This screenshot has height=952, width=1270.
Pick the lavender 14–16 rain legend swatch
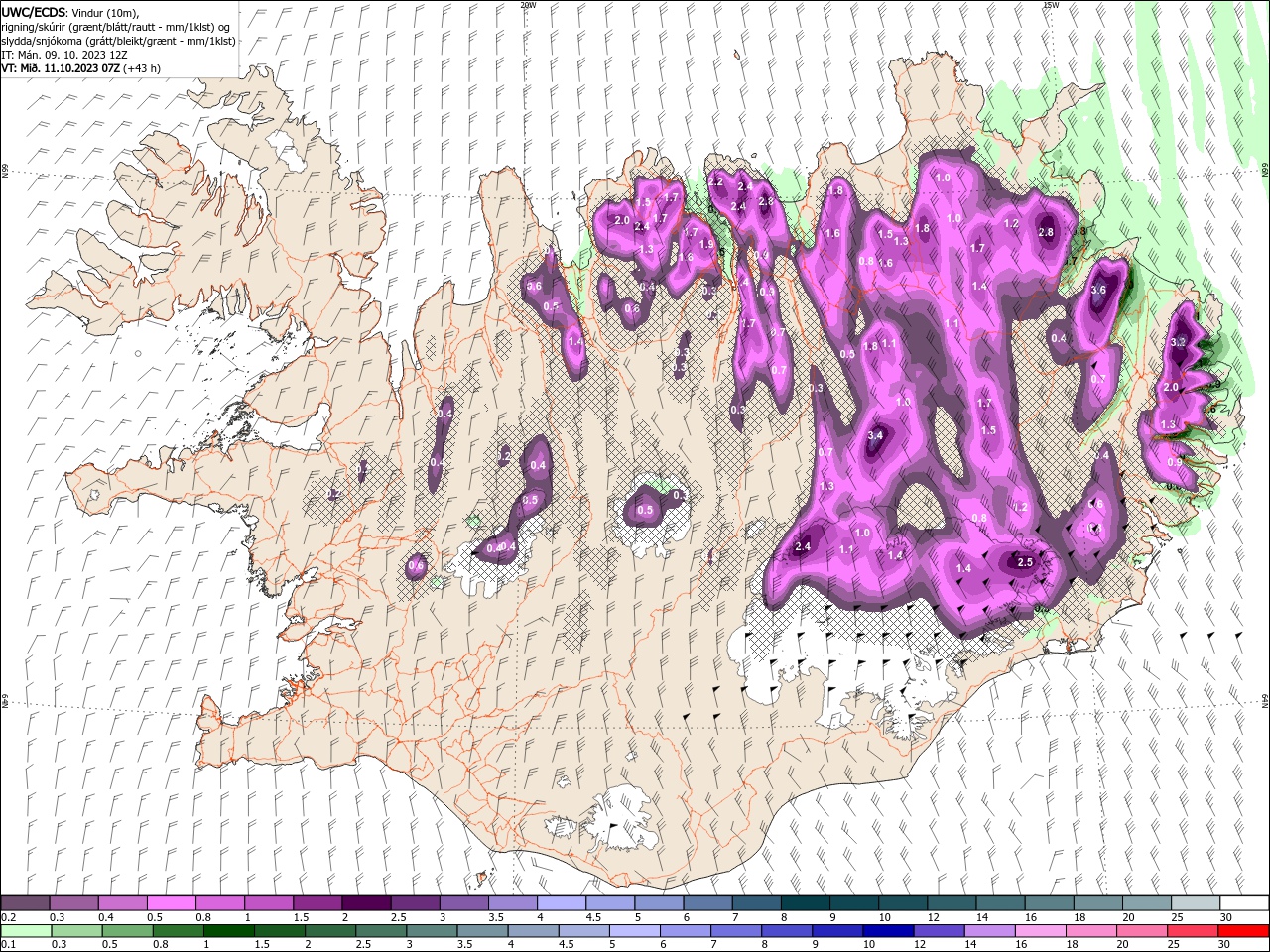pos(990,931)
